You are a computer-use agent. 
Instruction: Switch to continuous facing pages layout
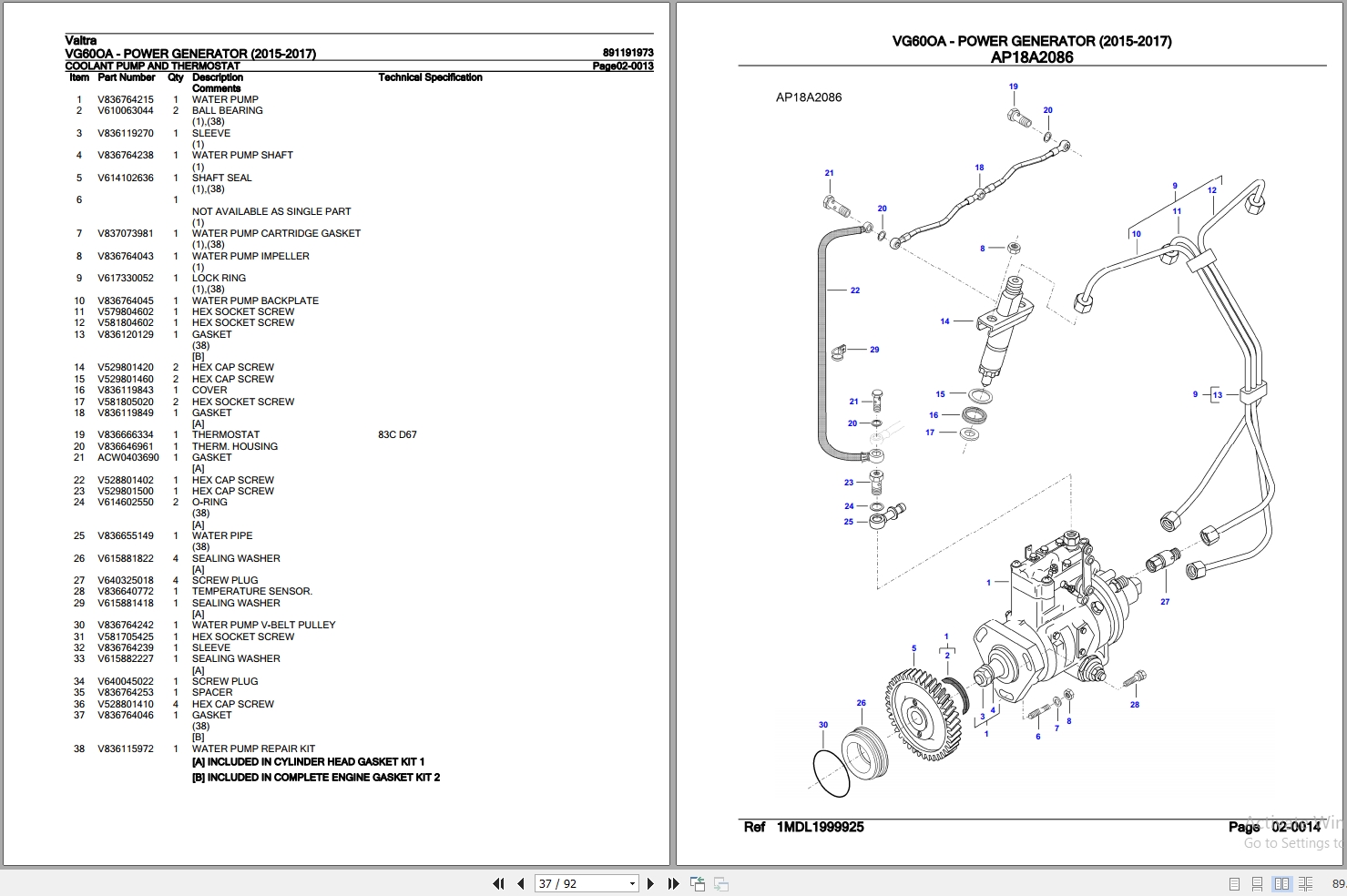[1306, 883]
